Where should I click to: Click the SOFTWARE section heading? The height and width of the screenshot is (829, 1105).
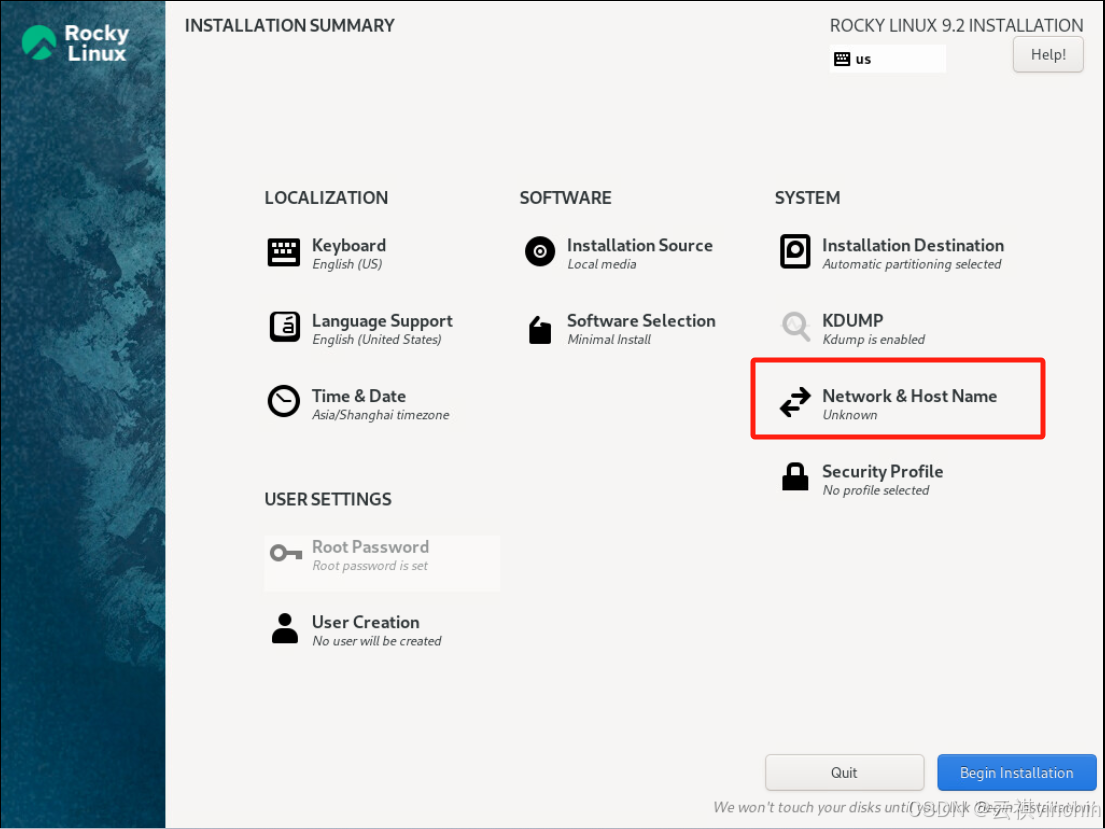pyautogui.click(x=565, y=198)
